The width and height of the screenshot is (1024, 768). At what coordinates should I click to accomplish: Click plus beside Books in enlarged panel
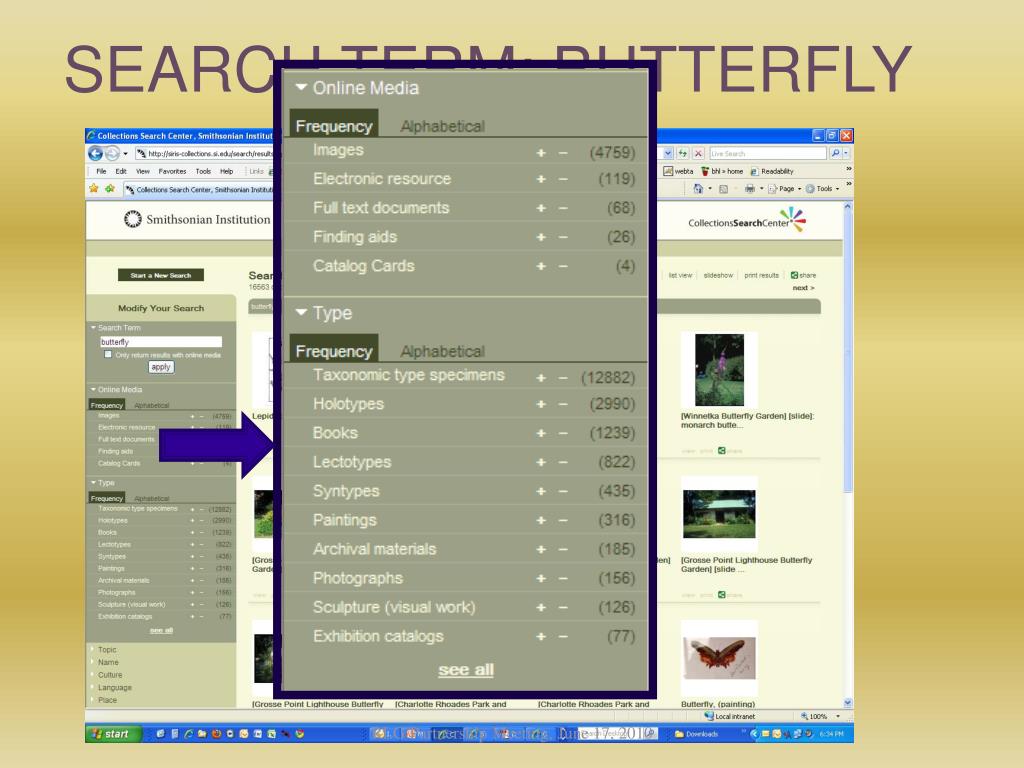[541, 434]
